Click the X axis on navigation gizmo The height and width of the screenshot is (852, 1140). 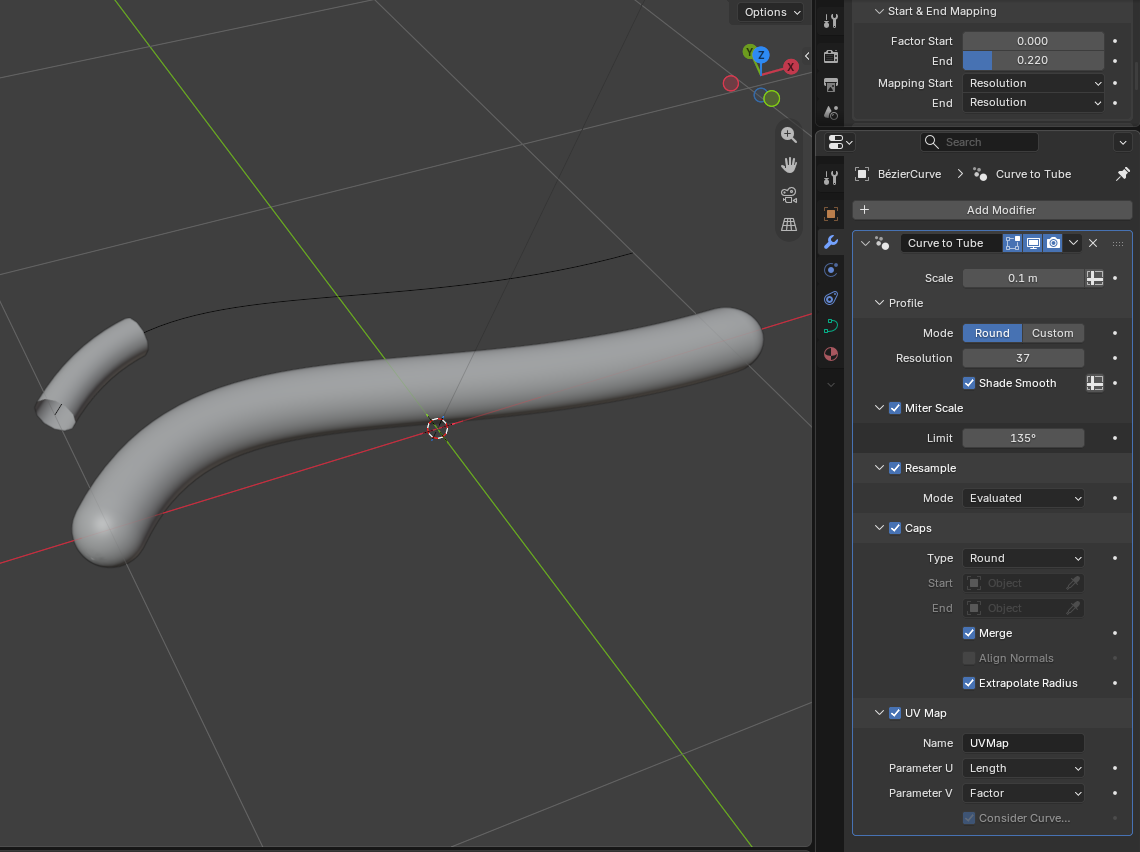tap(790, 66)
